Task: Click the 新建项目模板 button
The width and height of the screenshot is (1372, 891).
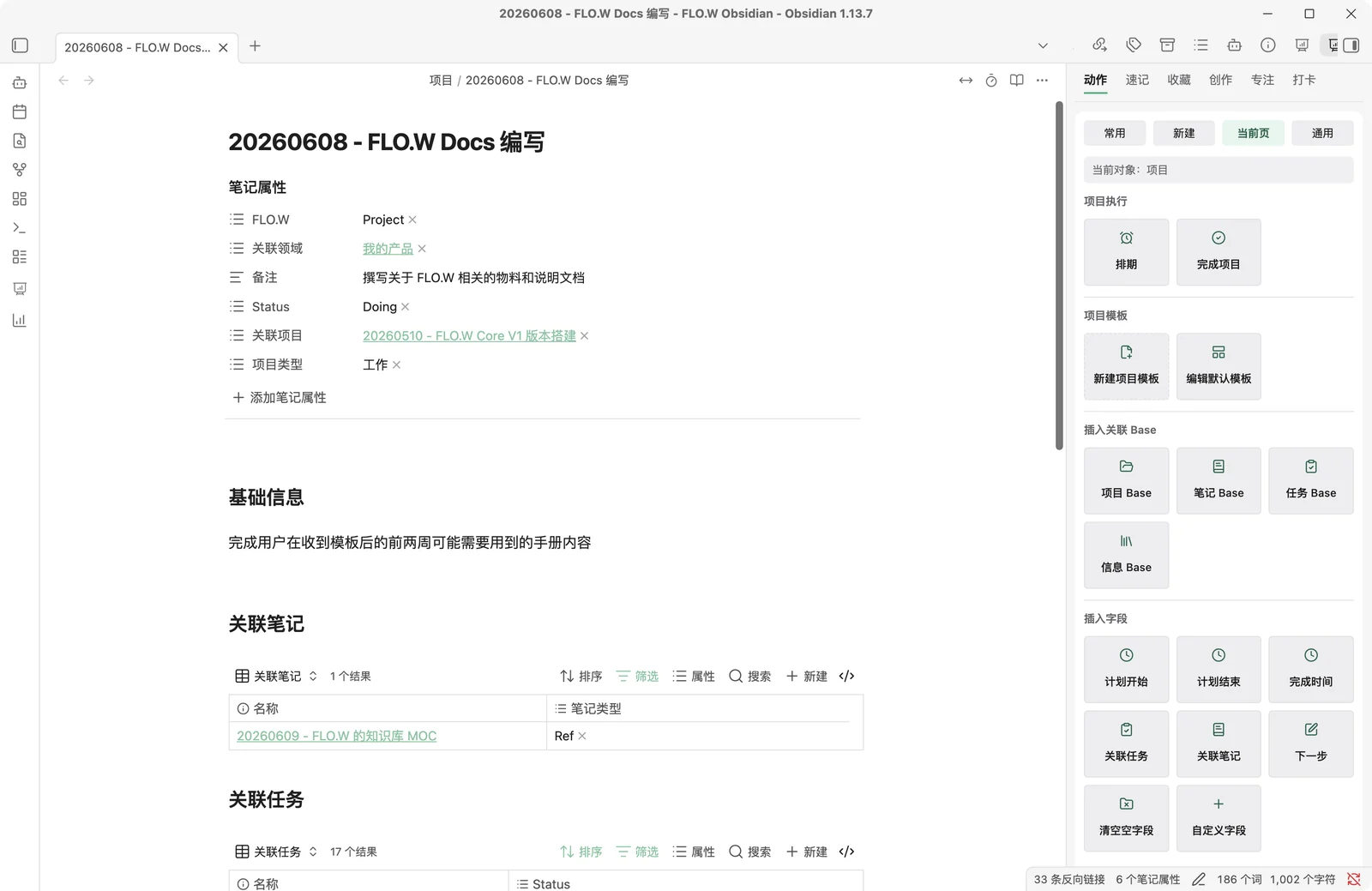Action: coord(1126,366)
